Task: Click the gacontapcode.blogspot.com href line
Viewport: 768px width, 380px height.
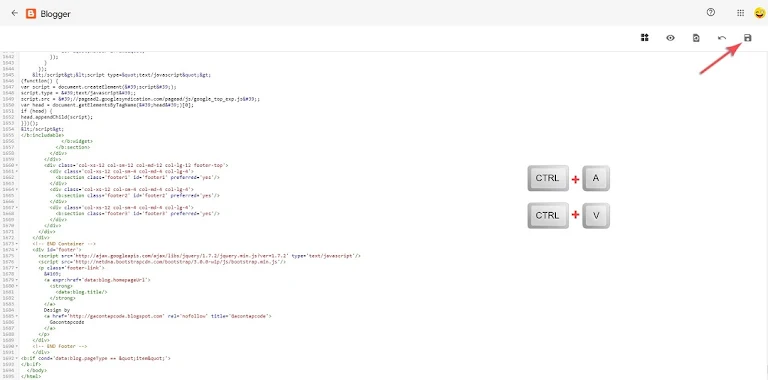Action: [157, 316]
